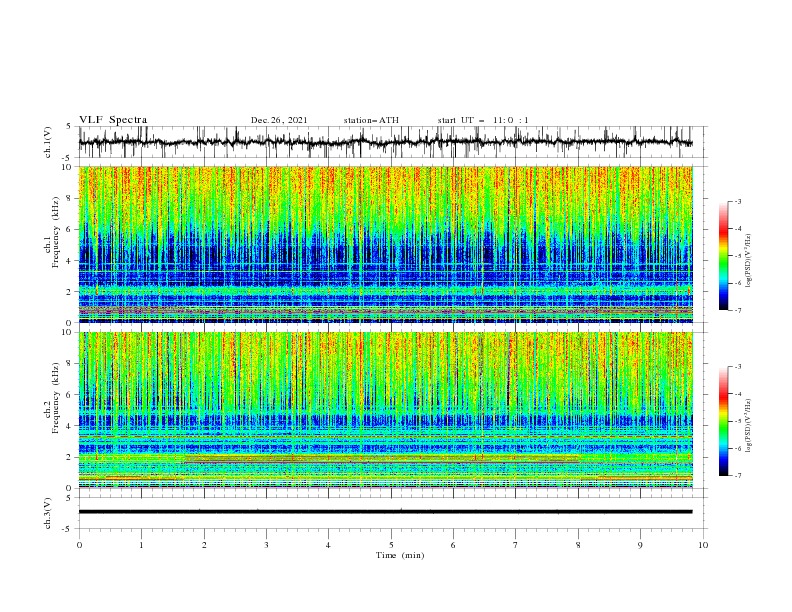Click the "5" tick on ch.1(V) axis
The width and height of the screenshot is (792, 612).
(x=69, y=127)
